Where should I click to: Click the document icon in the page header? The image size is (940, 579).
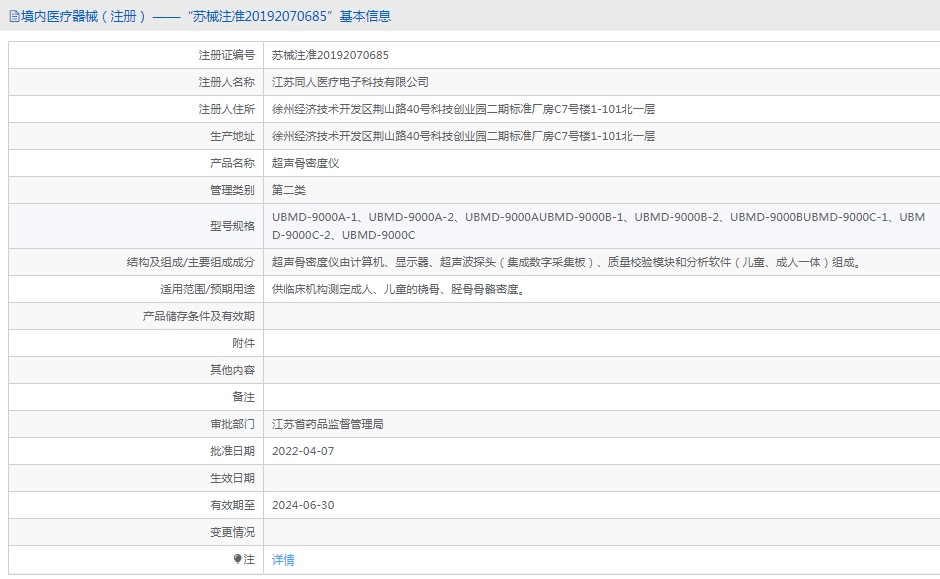[14, 16]
